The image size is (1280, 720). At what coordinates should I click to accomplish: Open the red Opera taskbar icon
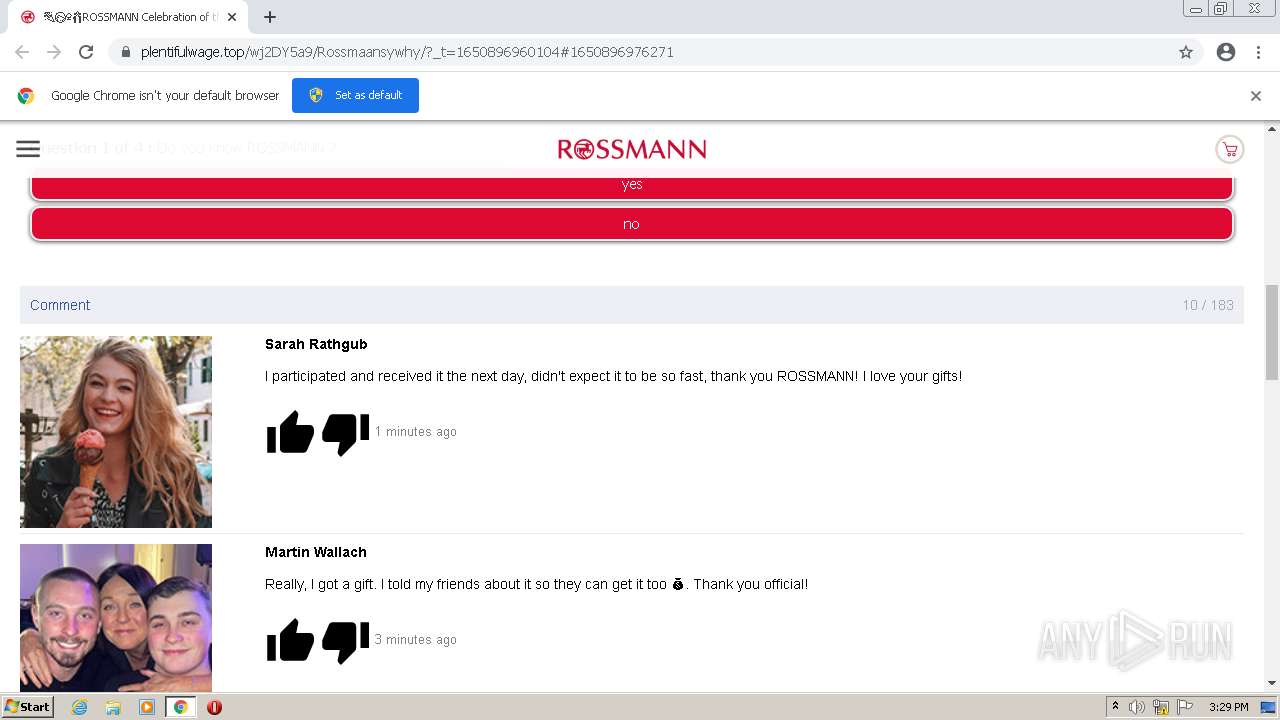[214, 707]
